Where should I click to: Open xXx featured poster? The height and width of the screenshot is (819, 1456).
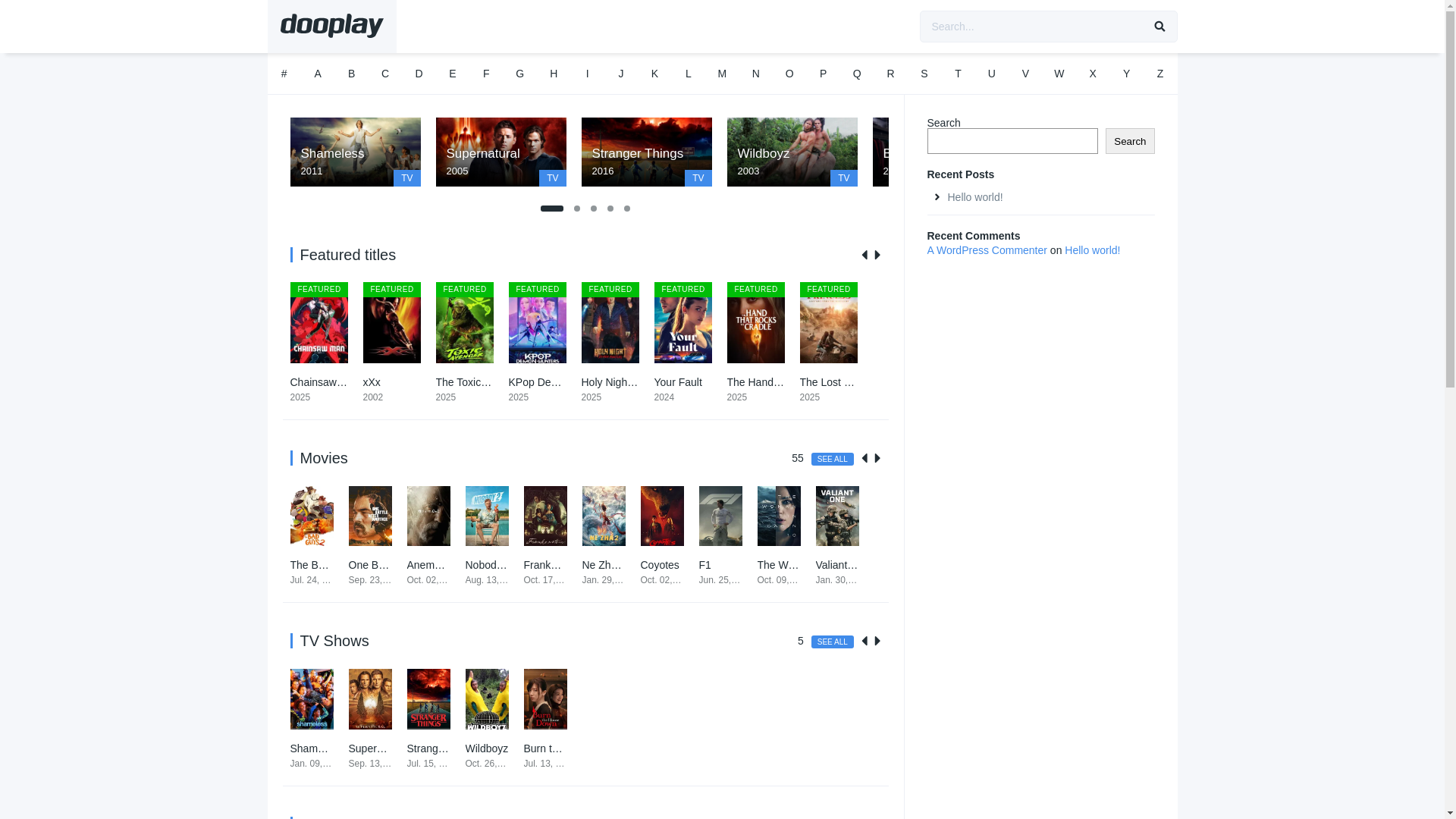coord(391,323)
